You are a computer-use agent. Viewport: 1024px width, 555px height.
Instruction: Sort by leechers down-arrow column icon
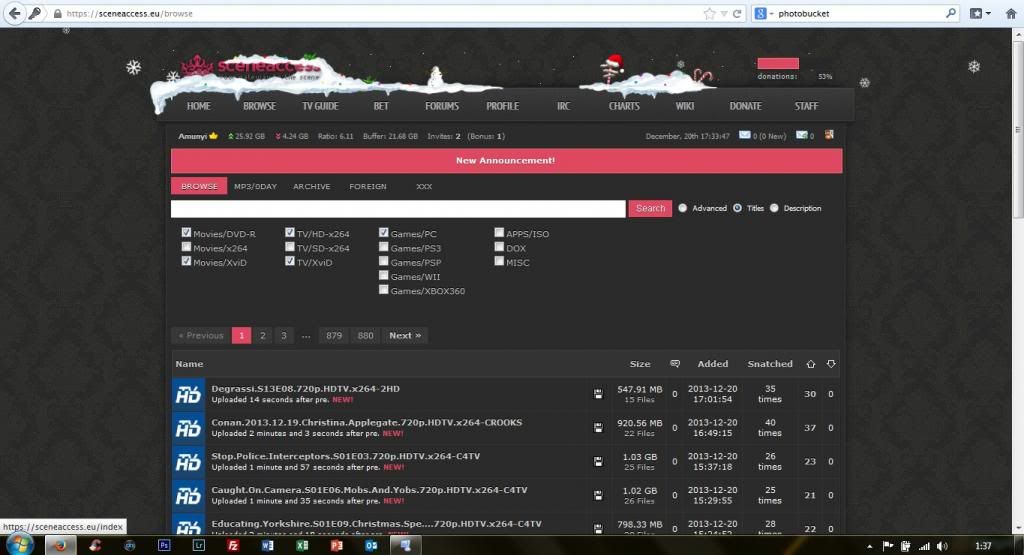[x=831, y=364]
